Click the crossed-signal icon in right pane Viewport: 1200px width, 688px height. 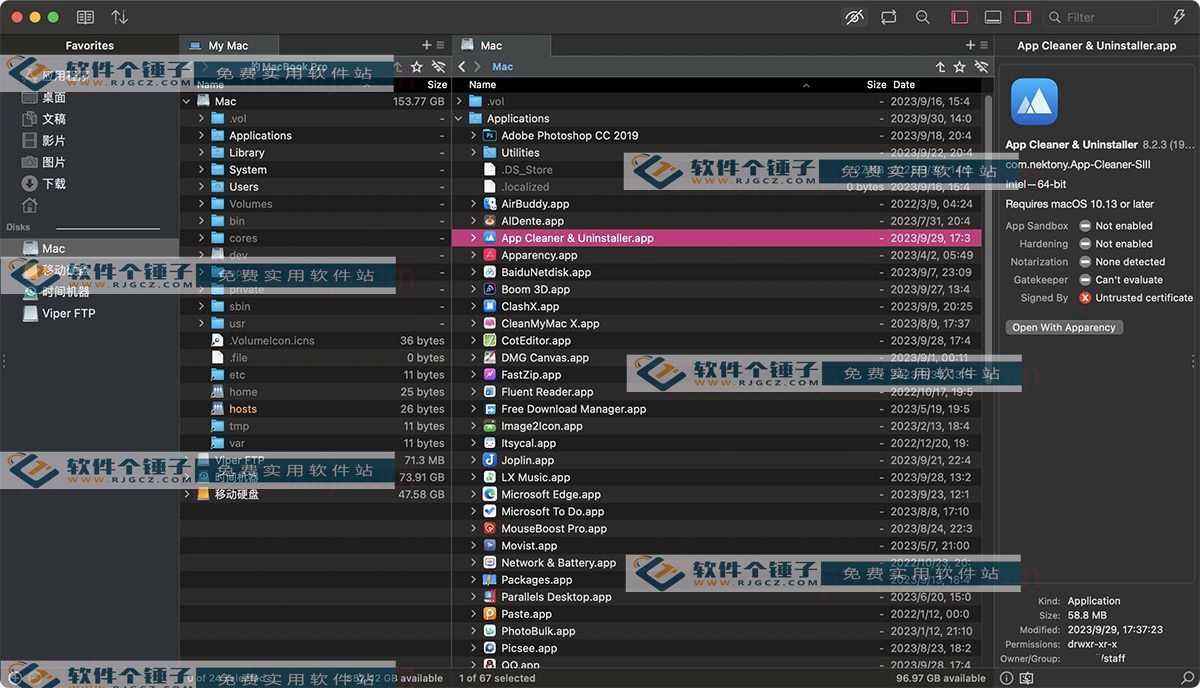point(981,67)
